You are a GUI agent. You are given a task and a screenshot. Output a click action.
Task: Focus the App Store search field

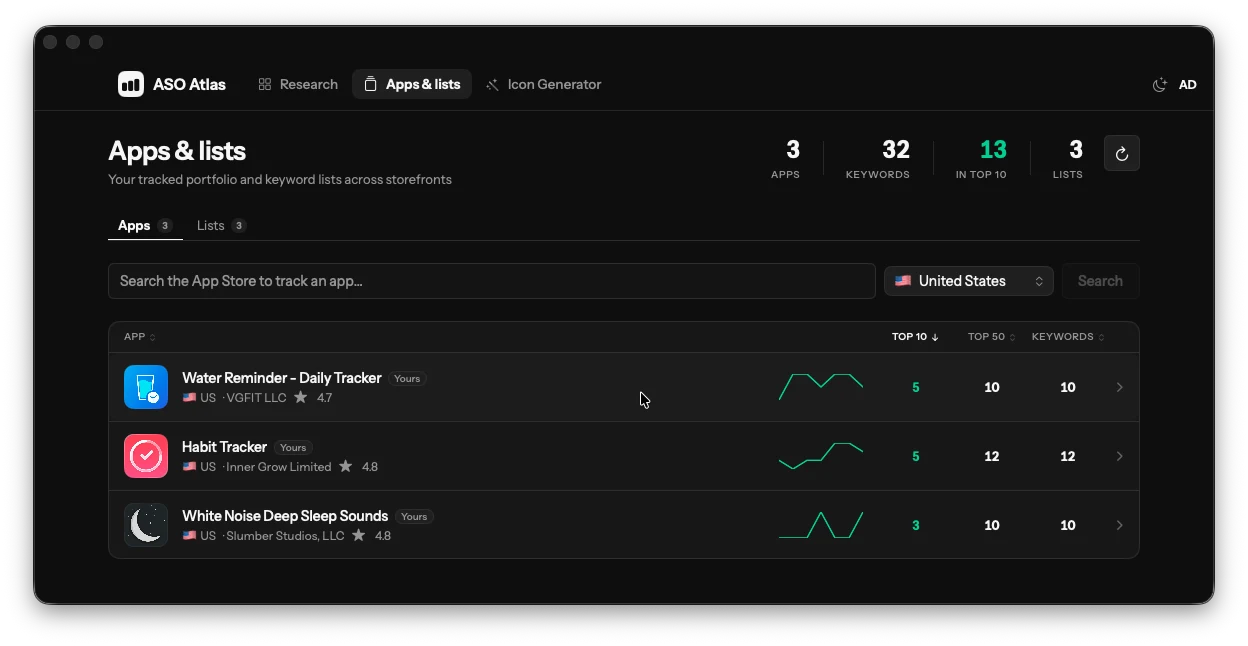pyautogui.click(x=492, y=281)
